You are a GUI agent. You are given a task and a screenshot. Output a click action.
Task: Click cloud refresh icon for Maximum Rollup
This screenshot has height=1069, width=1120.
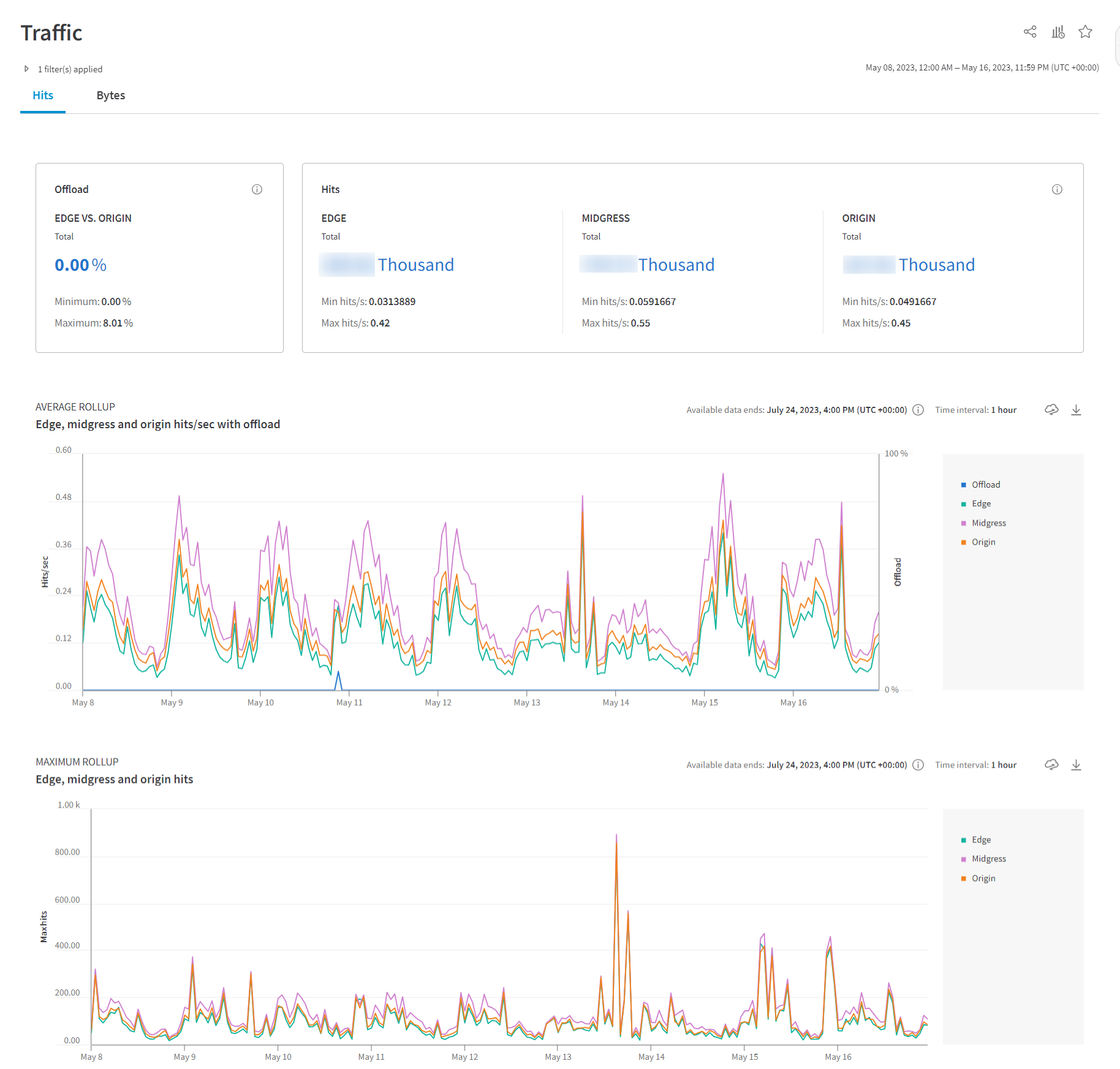(1051, 765)
